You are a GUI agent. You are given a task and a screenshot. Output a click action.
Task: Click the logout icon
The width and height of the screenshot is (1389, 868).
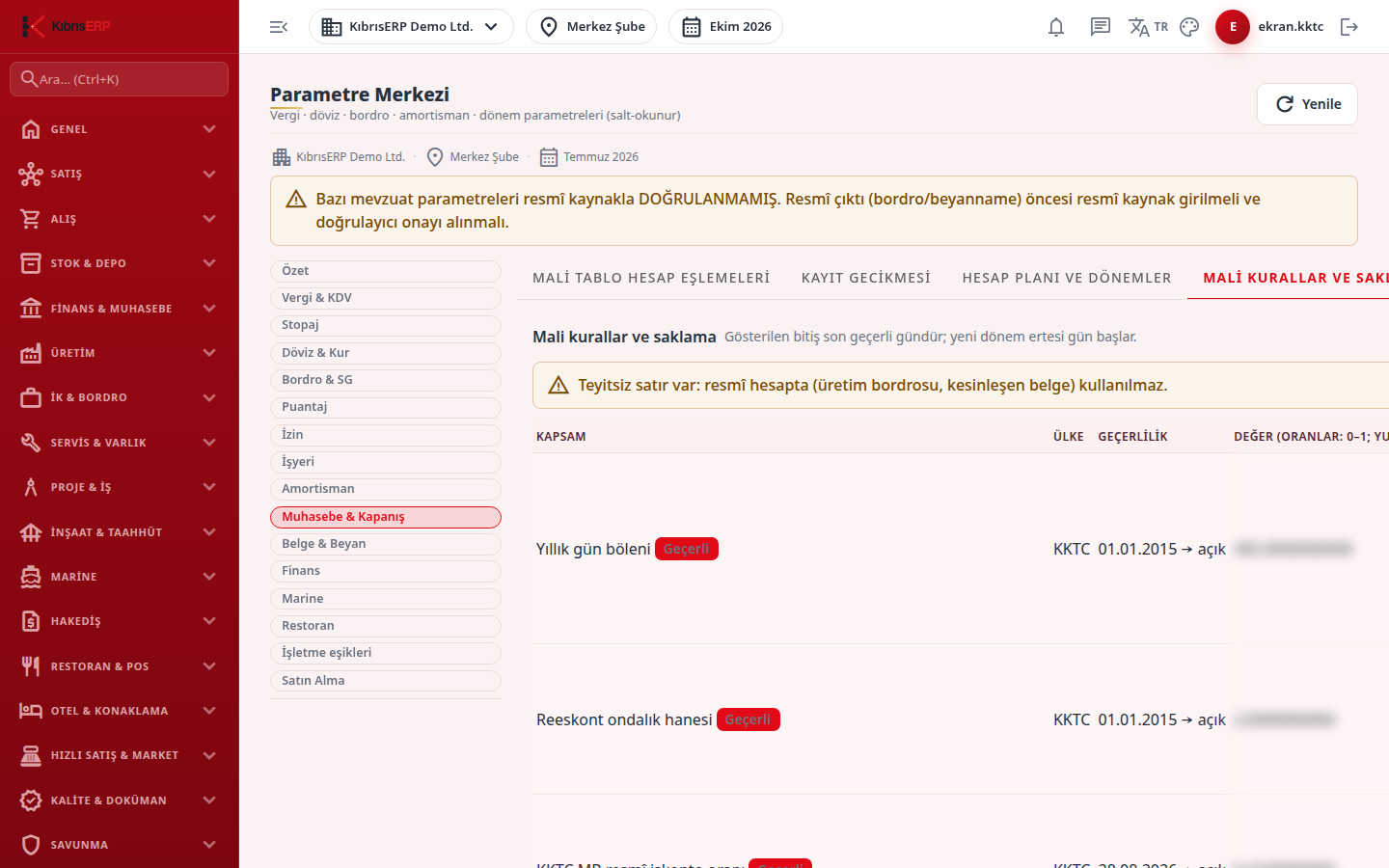[x=1349, y=27]
